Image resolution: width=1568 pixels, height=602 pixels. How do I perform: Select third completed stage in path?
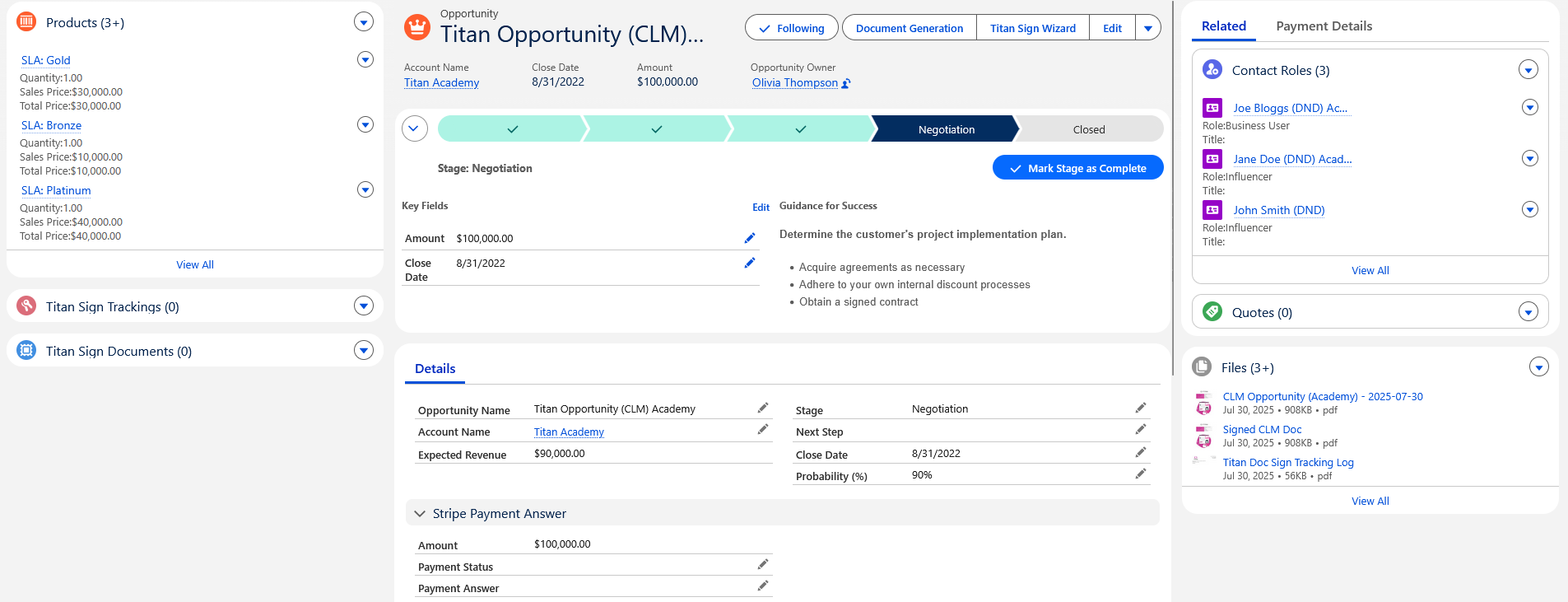tap(801, 129)
